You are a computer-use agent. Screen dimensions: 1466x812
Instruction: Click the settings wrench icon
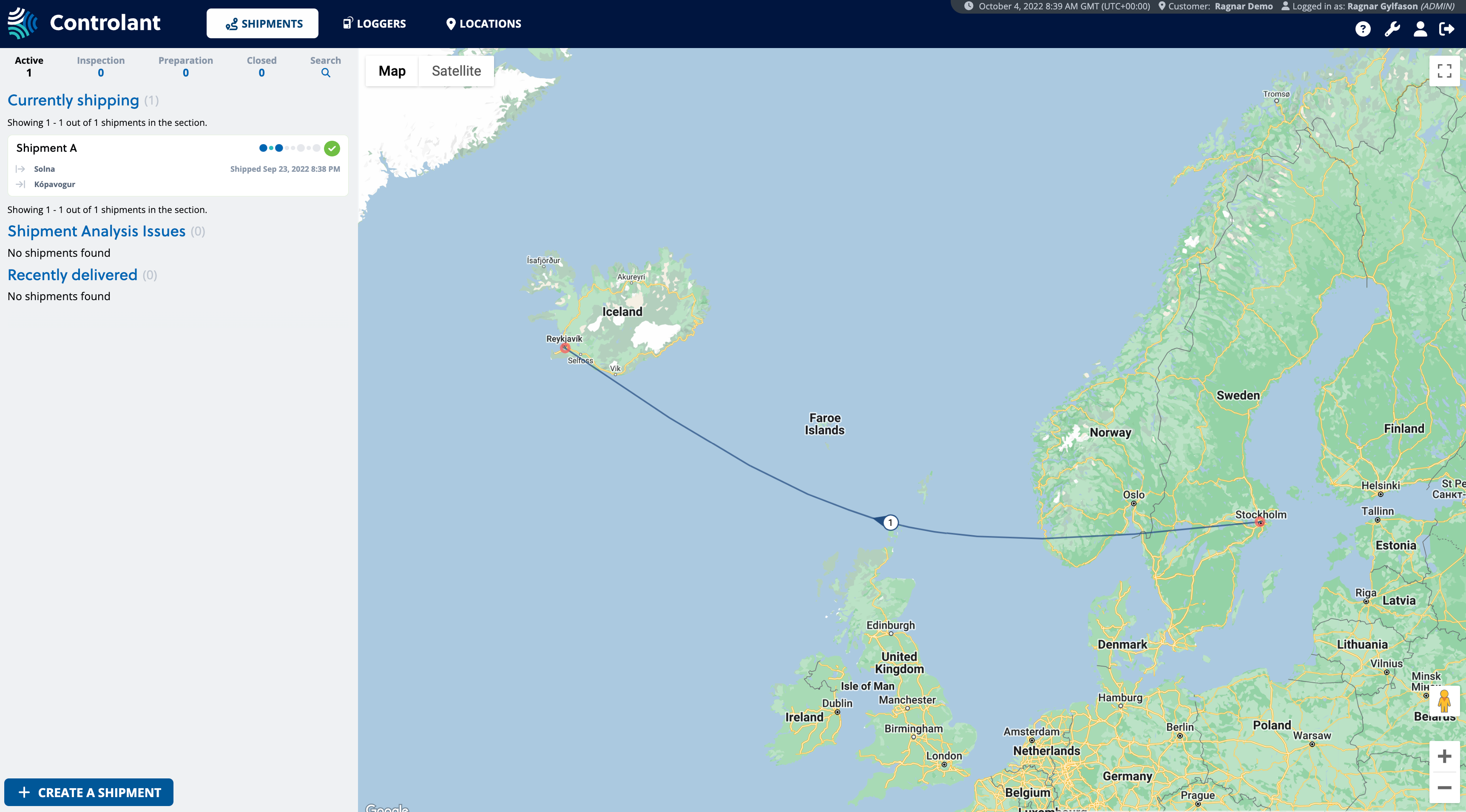pos(1391,28)
